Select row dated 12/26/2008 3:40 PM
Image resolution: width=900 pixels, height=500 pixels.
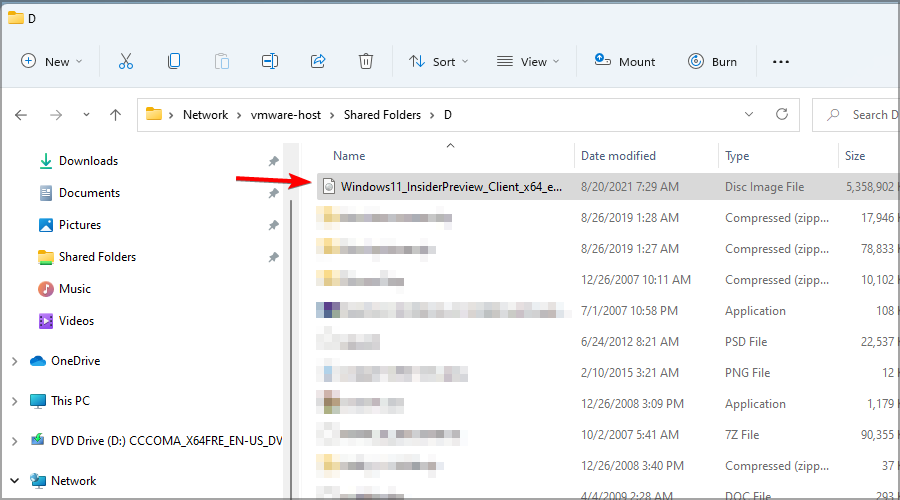click(x=608, y=466)
